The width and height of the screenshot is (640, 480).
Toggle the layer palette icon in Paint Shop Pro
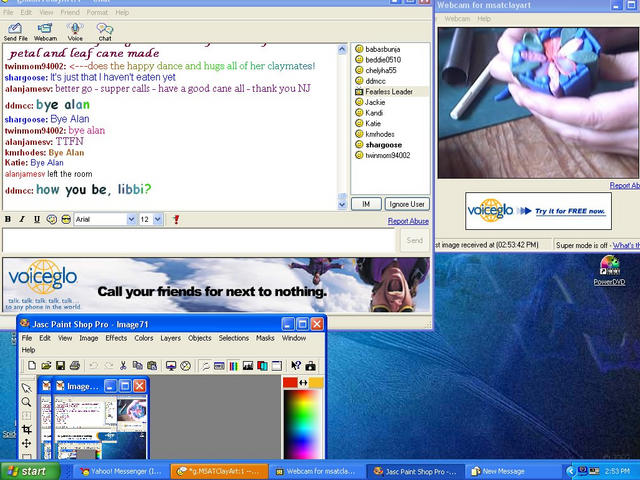[x=262, y=366]
